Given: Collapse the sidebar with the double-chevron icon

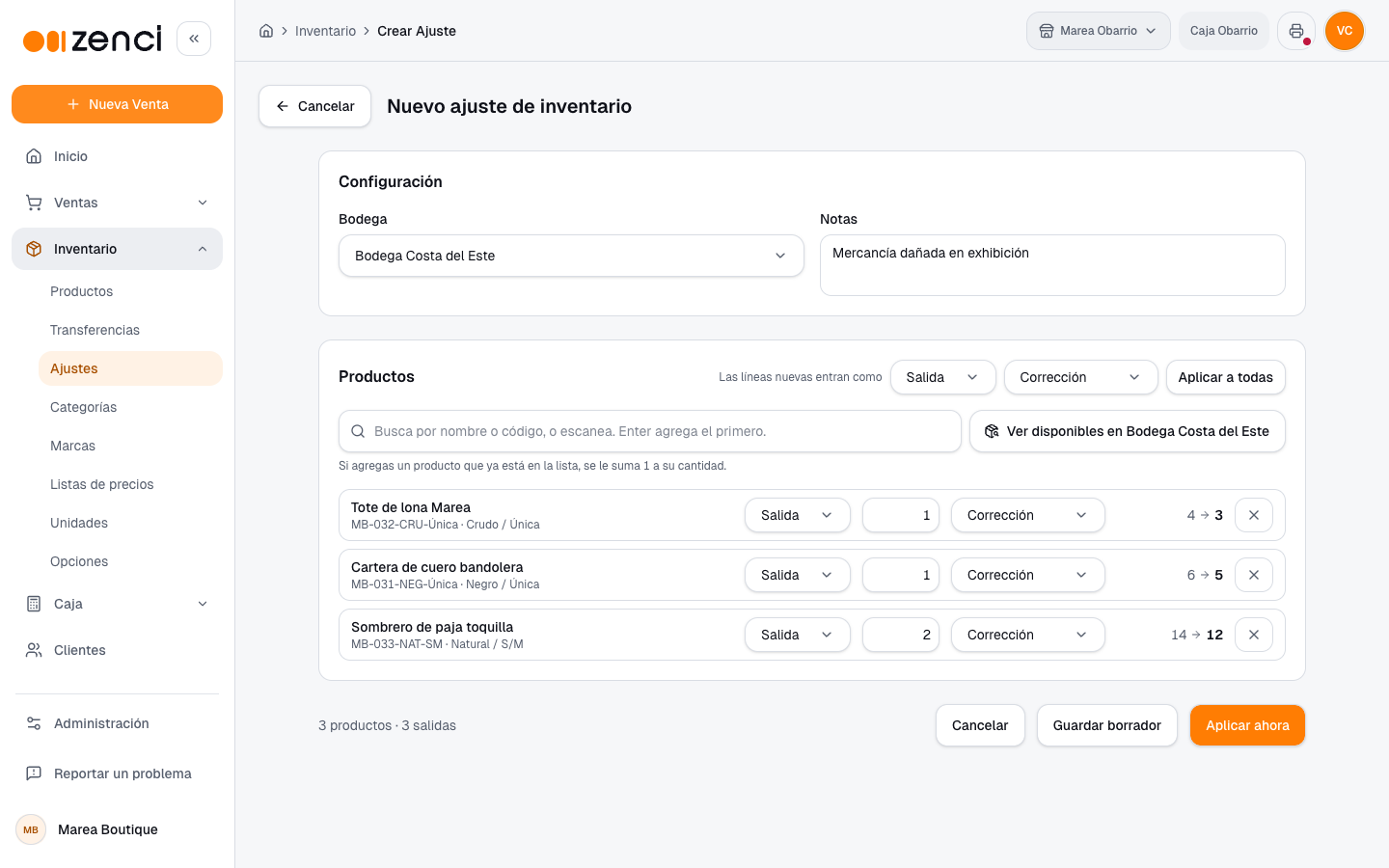Looking at the screenshot, I should click(x=194, y=39).
